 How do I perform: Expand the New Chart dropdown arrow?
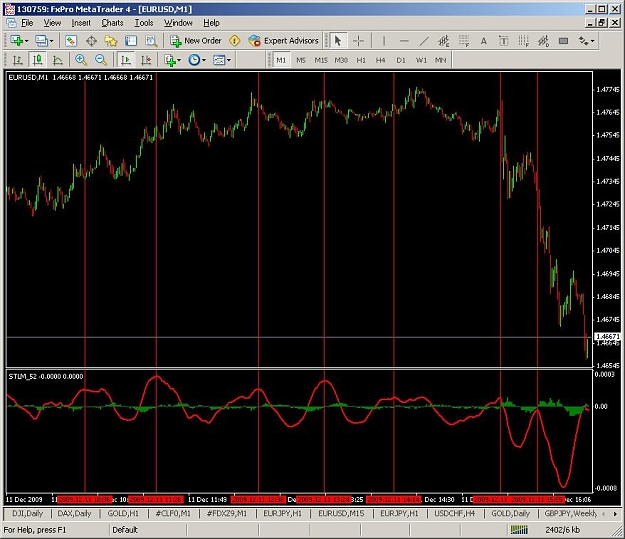pos(27,41)
